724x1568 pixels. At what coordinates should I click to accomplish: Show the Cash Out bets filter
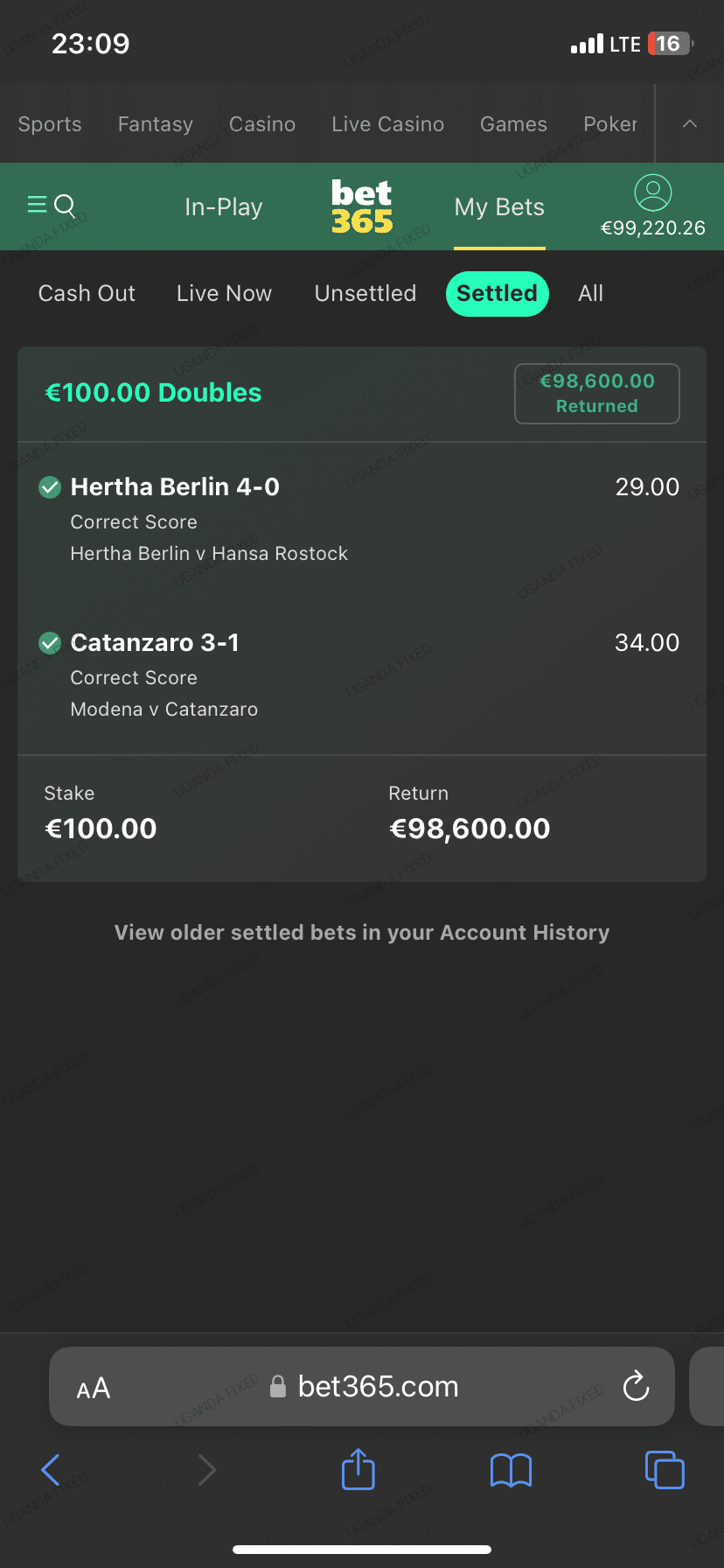(x=87, y=293)
